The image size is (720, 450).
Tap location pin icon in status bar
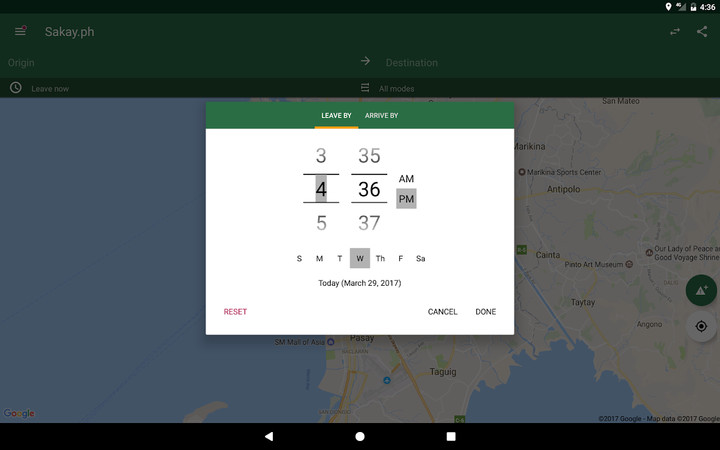pos(668,6)
